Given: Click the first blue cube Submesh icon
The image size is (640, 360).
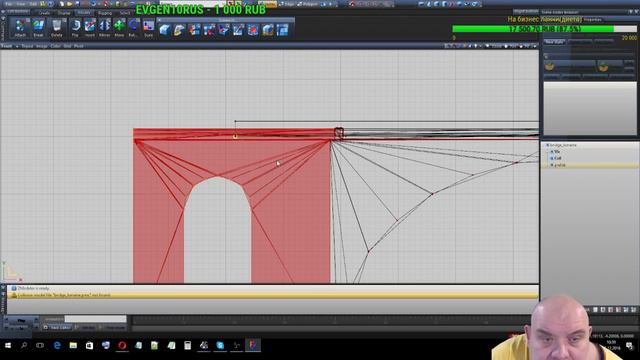Looking at the screenshot, I should 164,30.
